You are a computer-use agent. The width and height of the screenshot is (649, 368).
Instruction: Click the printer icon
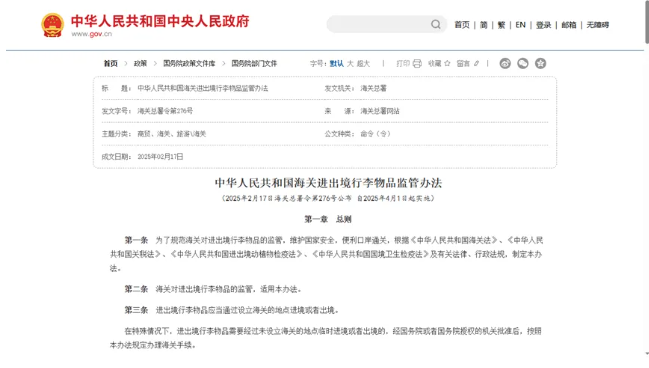[x=417, y=63]
